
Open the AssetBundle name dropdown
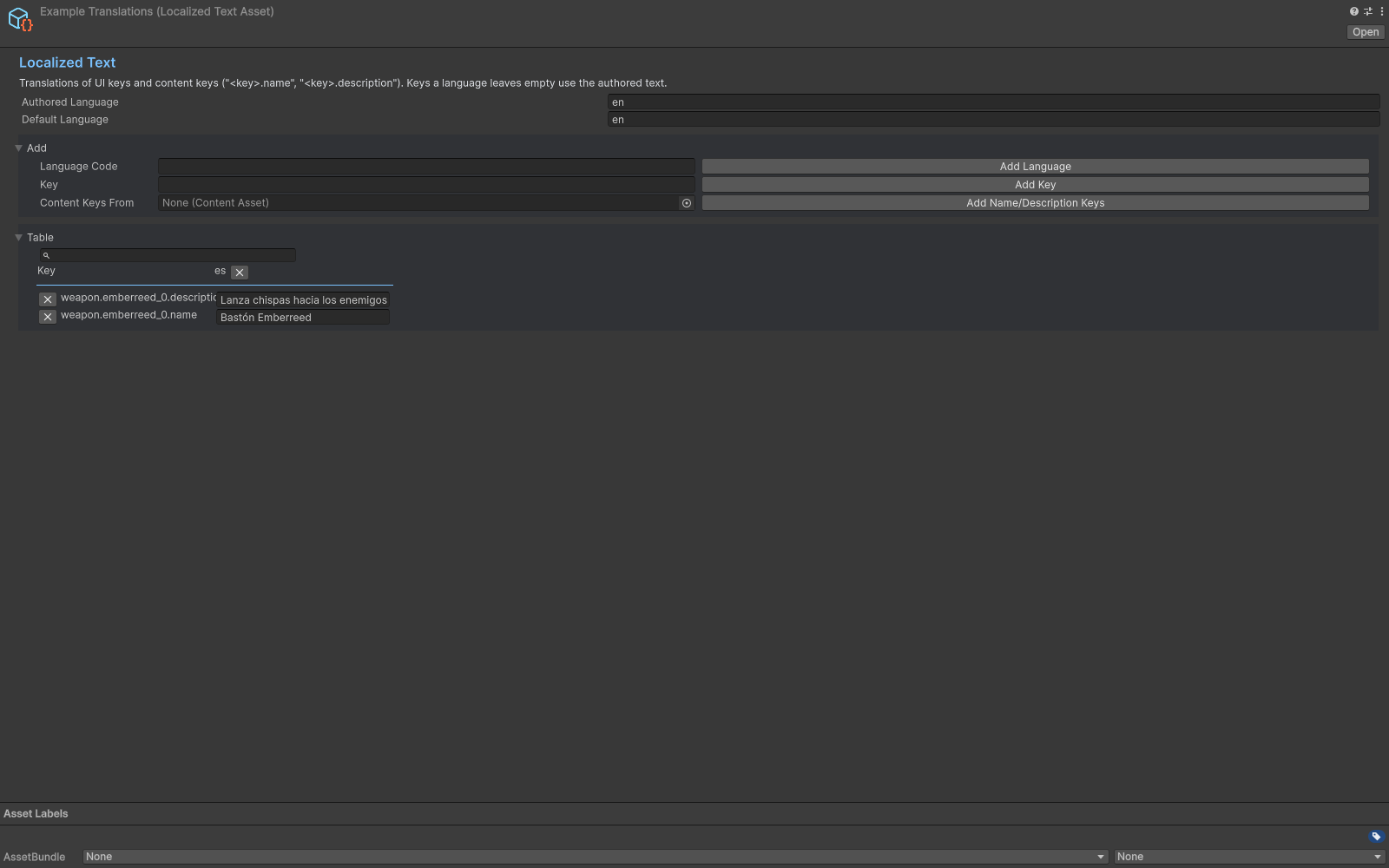[596, 857]
